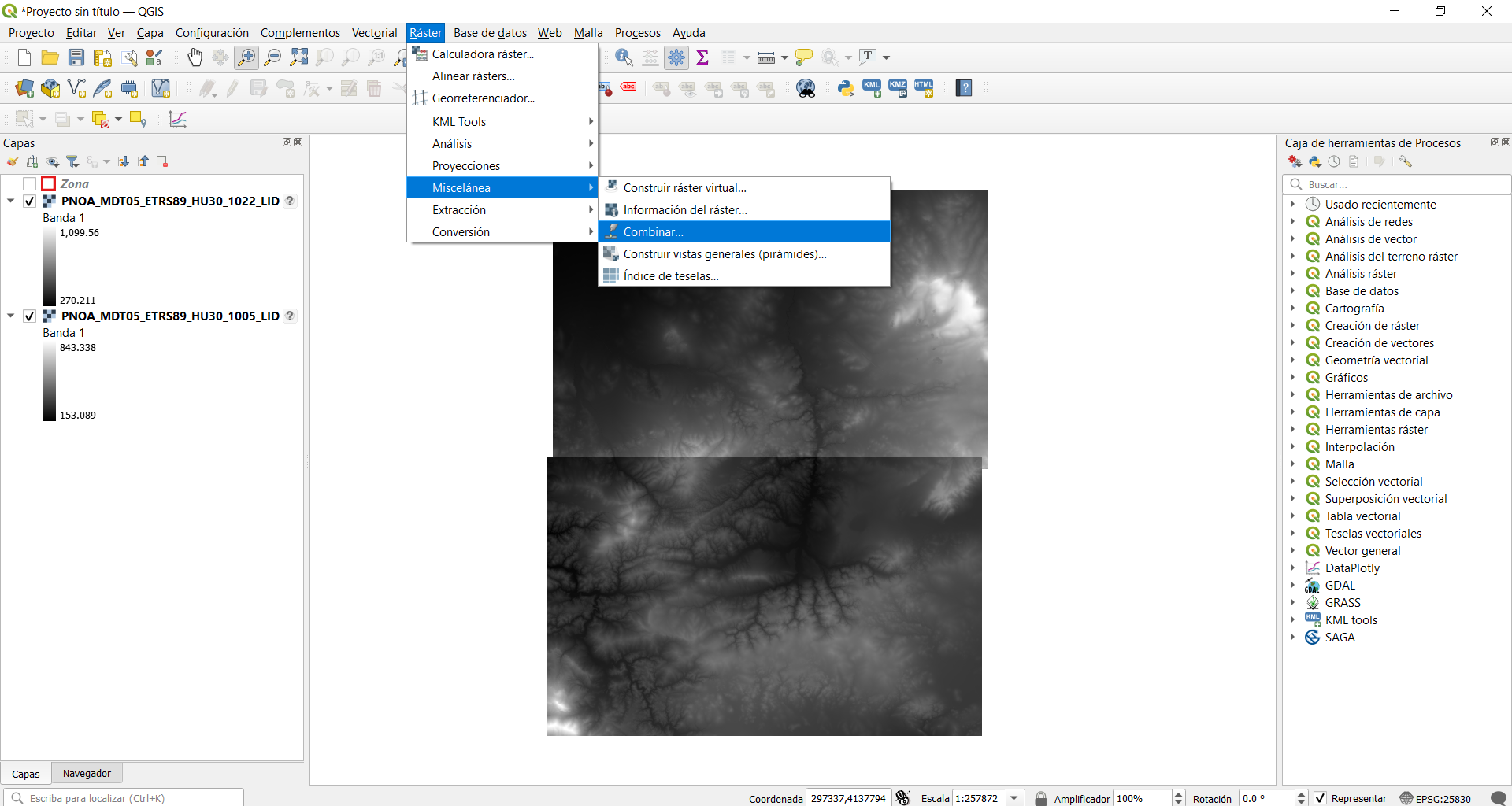The width and height of the screenshot is (1512, 806).
Task: Expand Análisis del terreno ráster group
Action: [x=1292, y=257]
